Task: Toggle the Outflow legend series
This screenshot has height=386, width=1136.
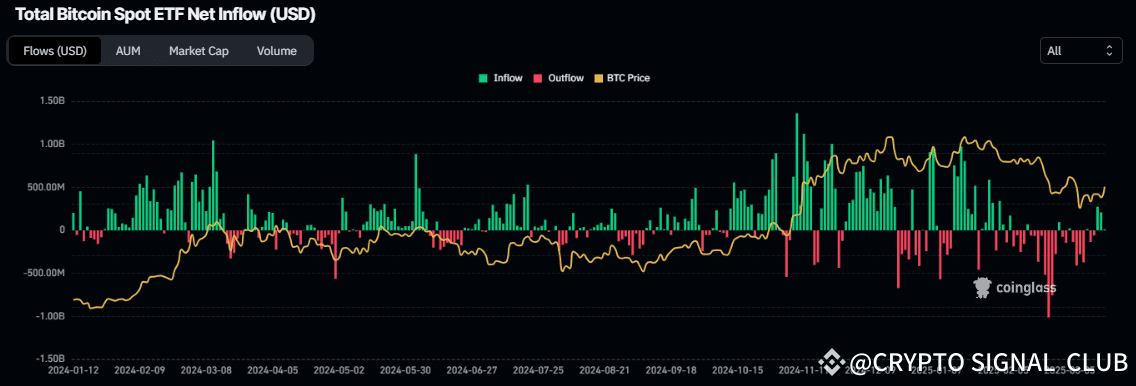Action: click(x=559, y=77)
